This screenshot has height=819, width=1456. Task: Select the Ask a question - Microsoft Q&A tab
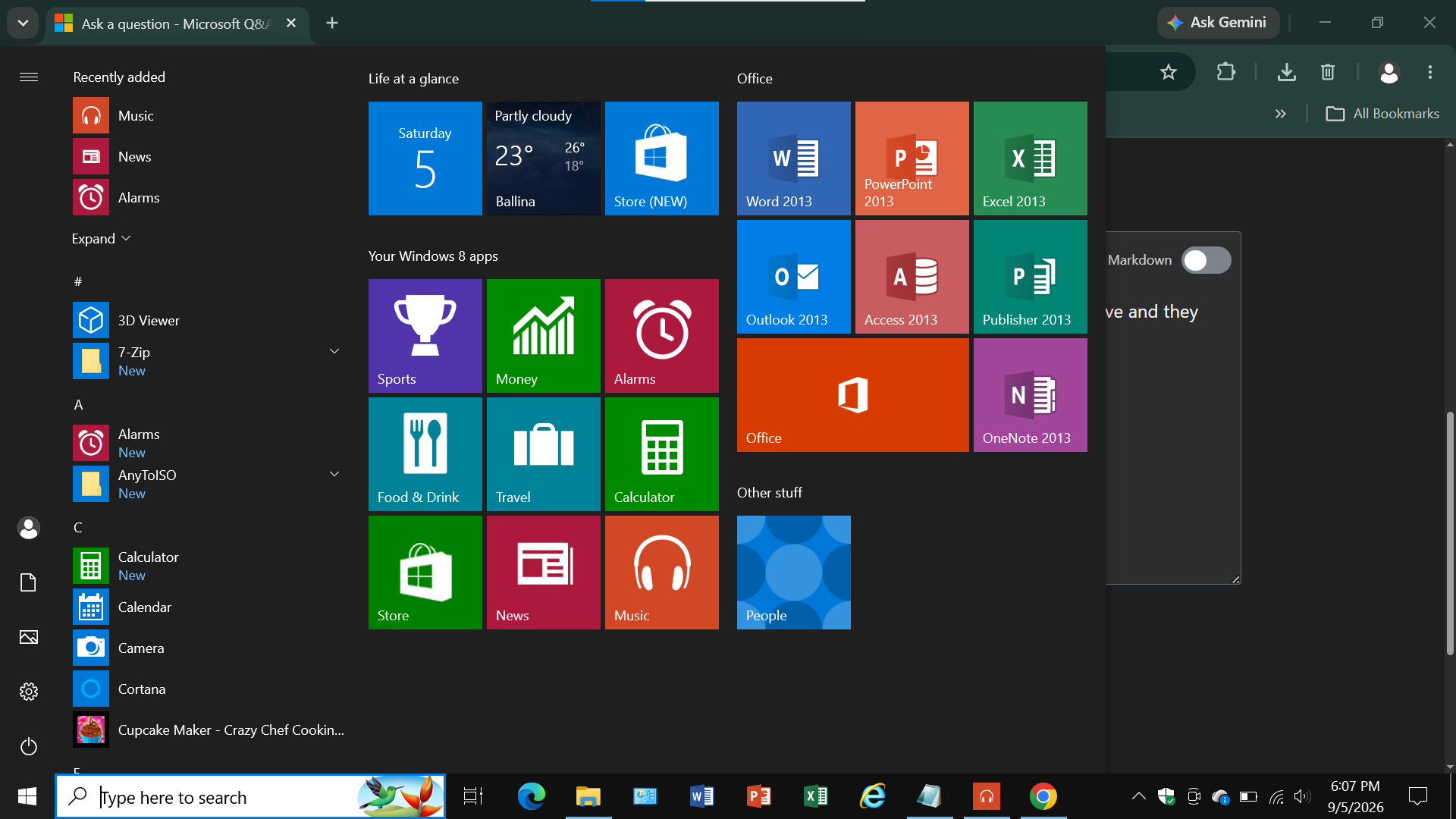(x=177, y=24)
